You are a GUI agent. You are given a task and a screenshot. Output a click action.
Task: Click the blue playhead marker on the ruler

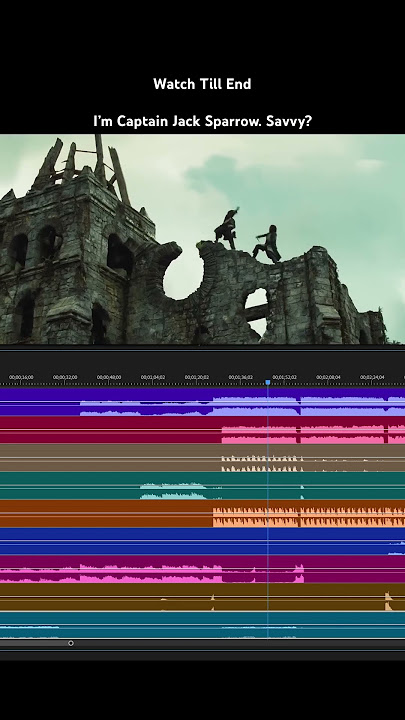268,382
